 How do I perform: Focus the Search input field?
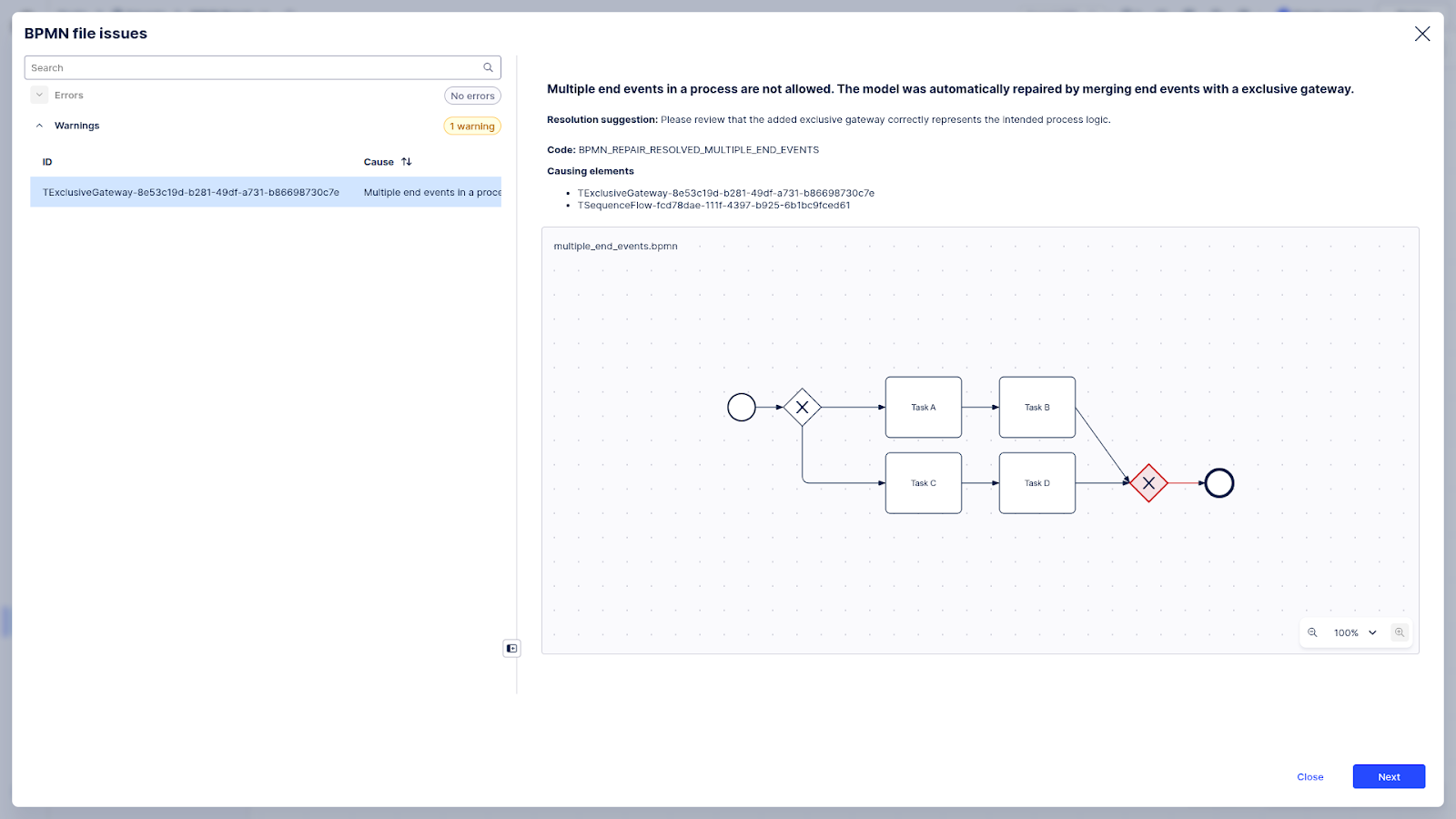click(253, 67)
